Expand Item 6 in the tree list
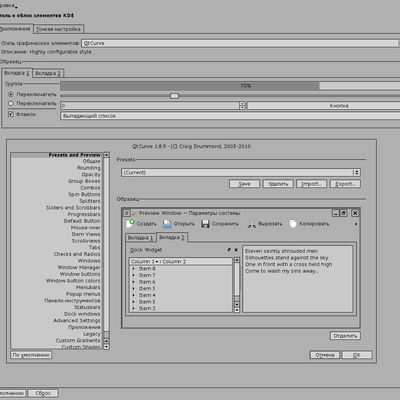The image size is (400, 400). pyautogui.click(x=134, y=282)
